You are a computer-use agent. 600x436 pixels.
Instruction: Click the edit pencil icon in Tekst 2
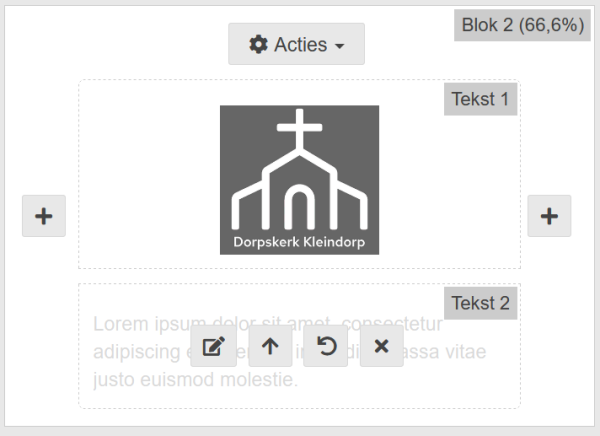coord(213,346)
